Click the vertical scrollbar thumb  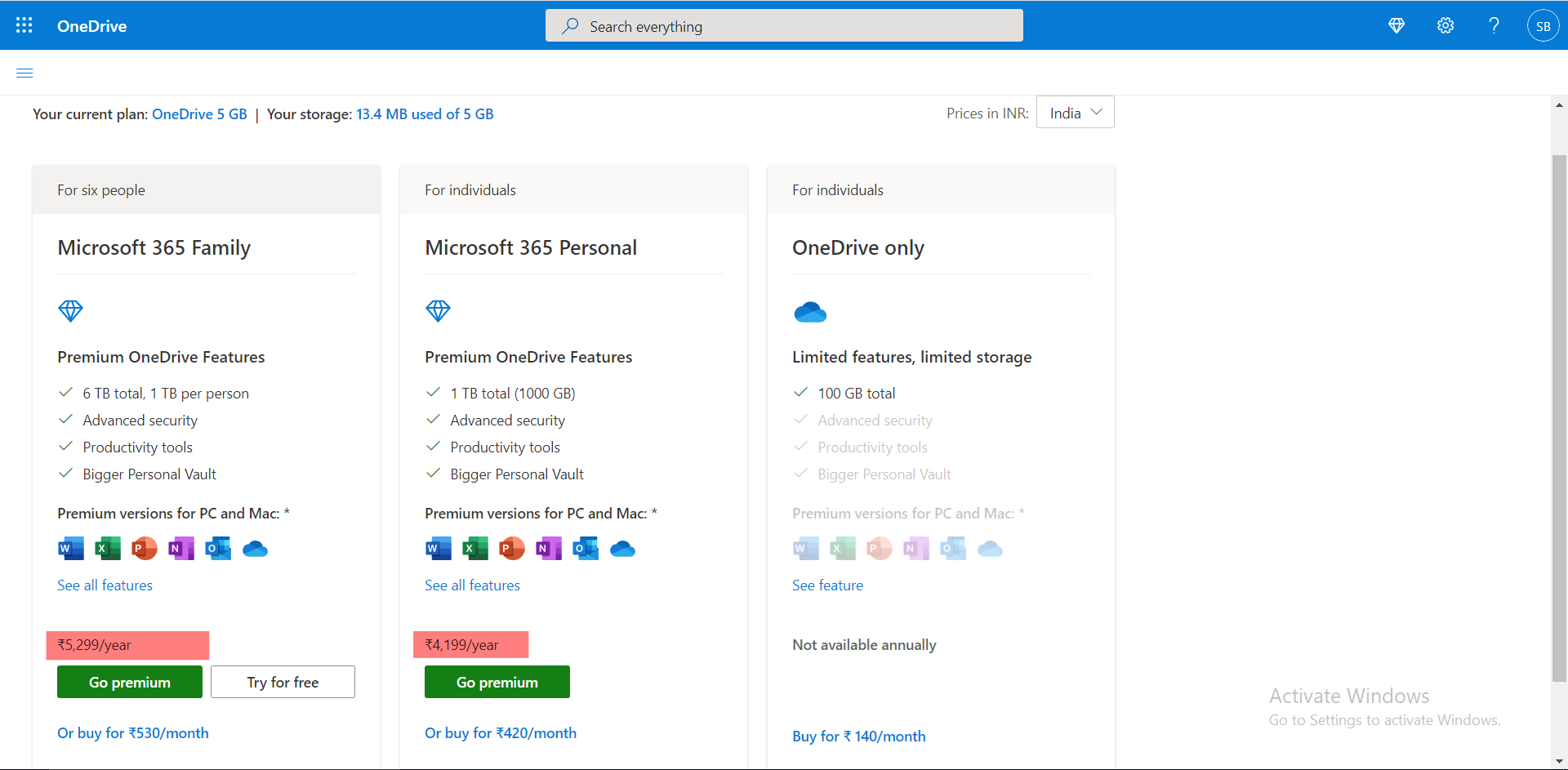(x=1559, y=416)
